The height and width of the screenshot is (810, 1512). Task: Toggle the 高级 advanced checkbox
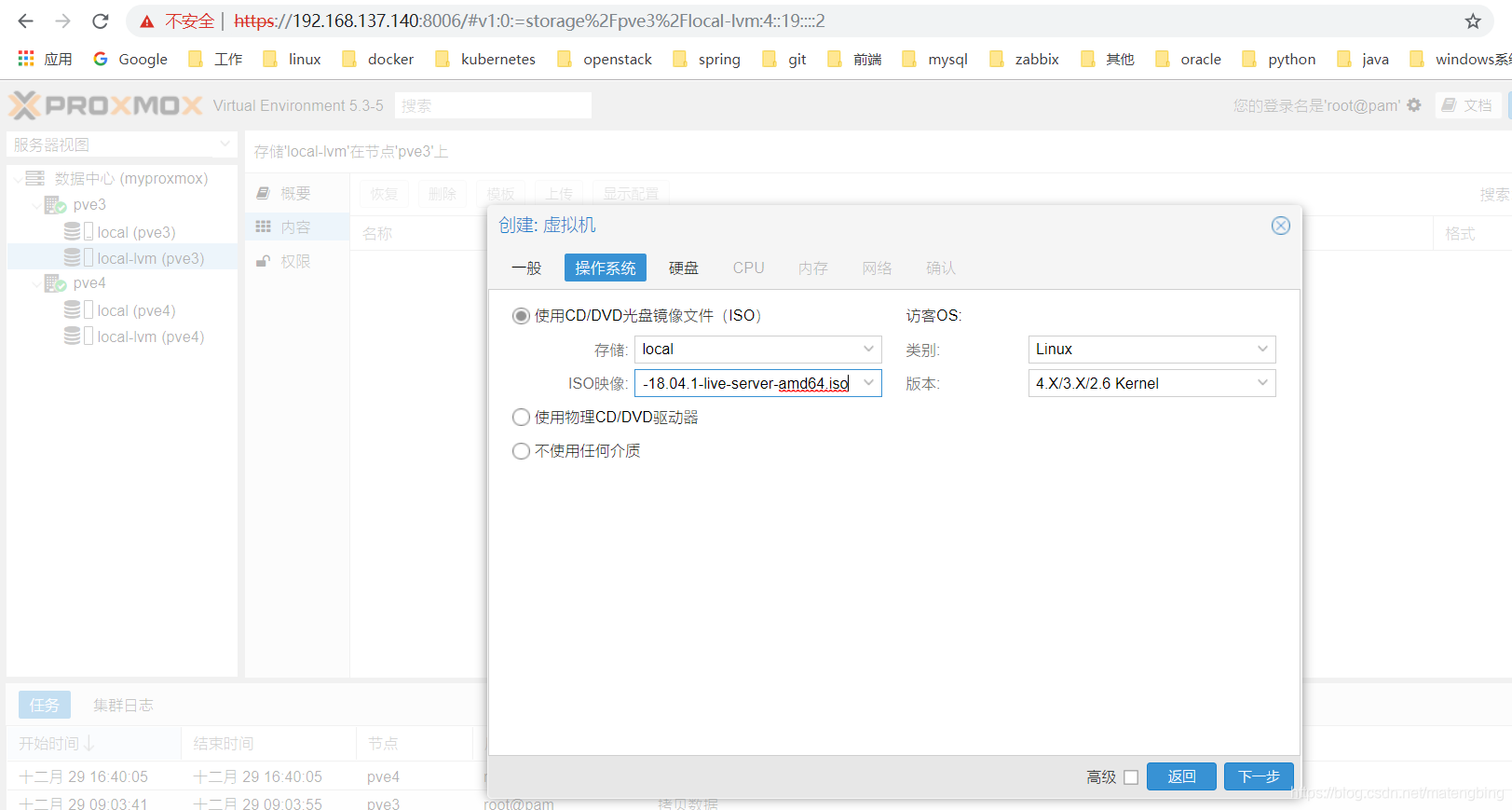(x=1131, y=777)
